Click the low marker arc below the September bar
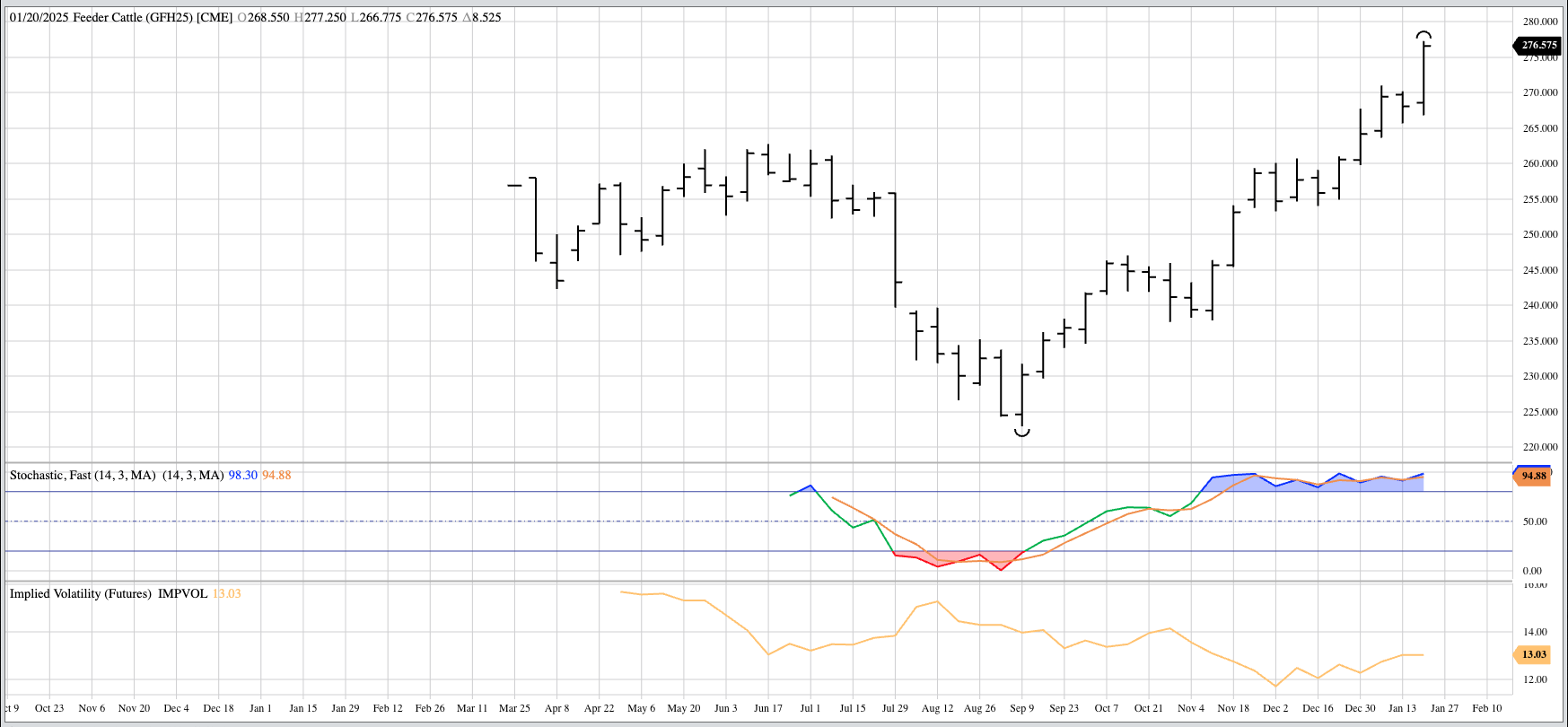The height and width of the screenshot is (727, 1568). coord(1021,433)
